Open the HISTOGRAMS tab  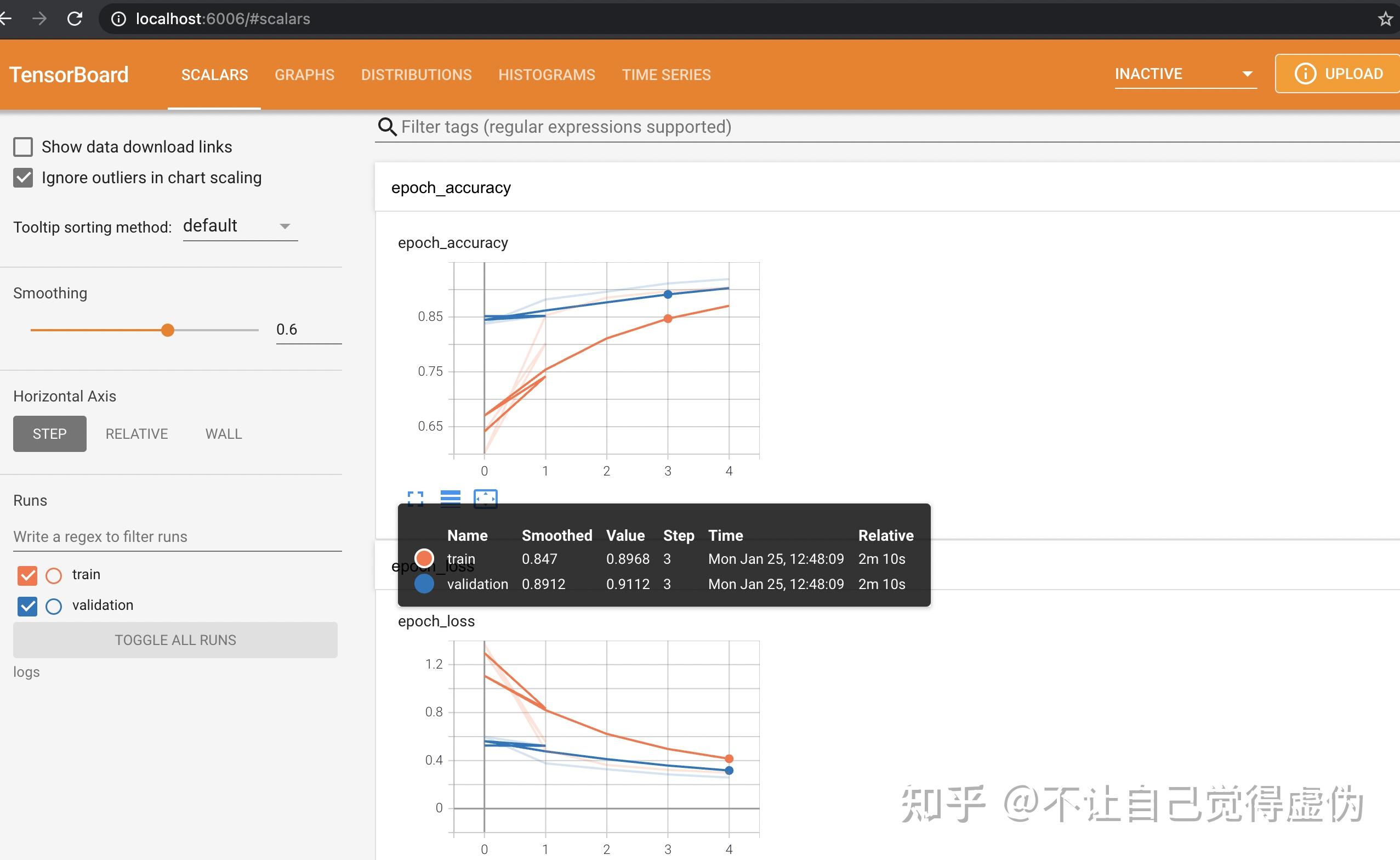click(x=547, y=75)
